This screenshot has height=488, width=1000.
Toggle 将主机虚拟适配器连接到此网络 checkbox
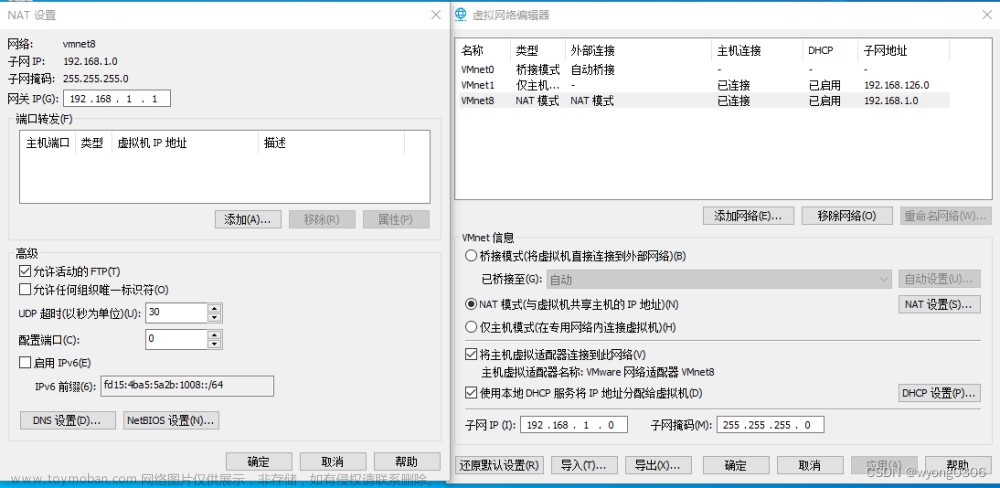471,354
